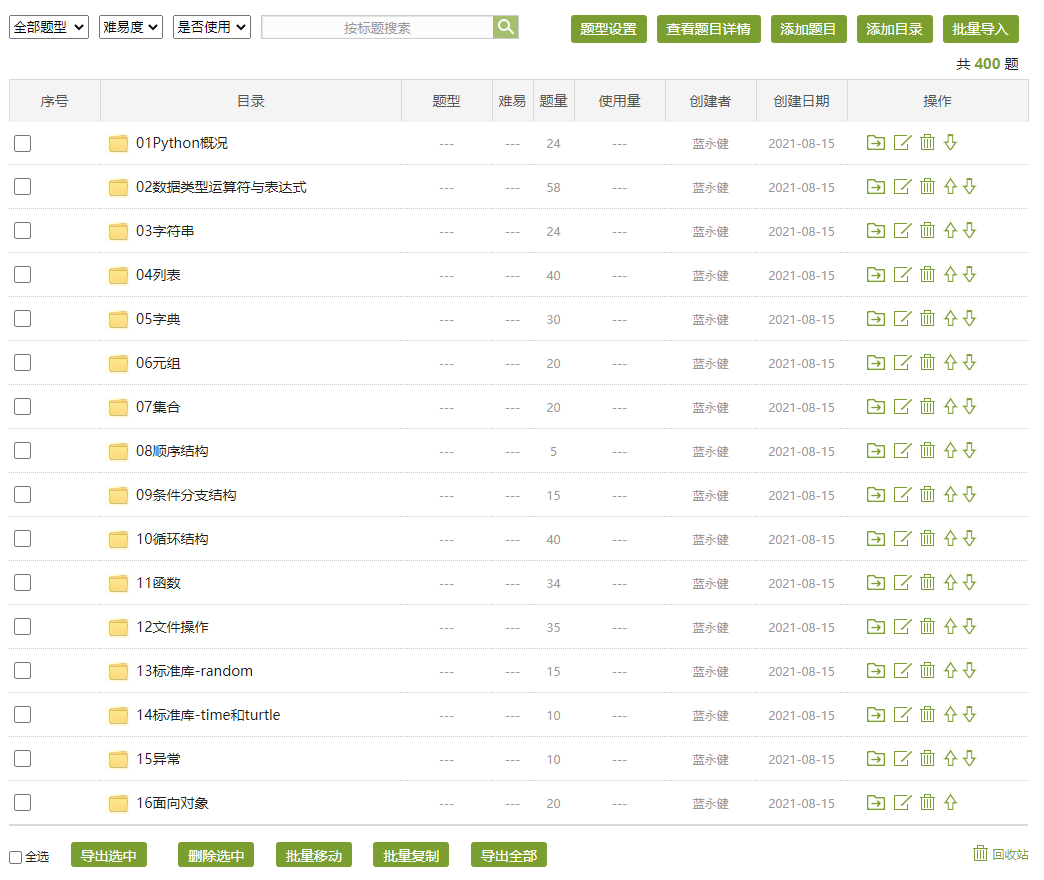Click the 添加题目 button
This screenshot has height=880, width=1044.
tap(808, 29)
